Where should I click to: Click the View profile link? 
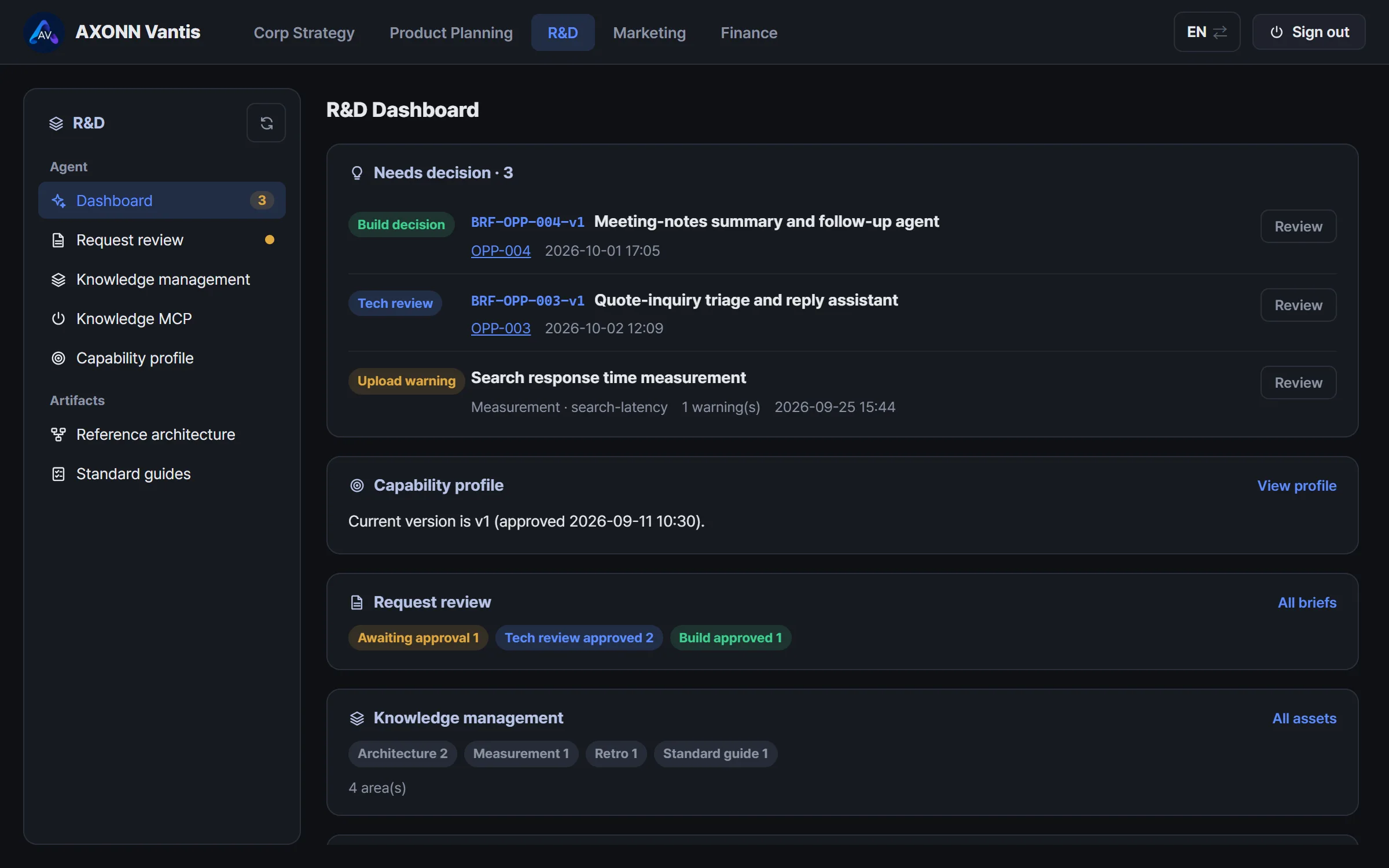point(1297,486)
